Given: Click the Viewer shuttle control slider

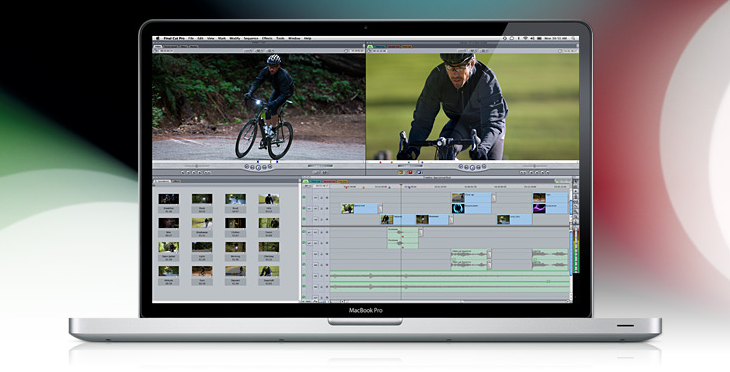Looking at the screenshot, I should tap(196, 166).
